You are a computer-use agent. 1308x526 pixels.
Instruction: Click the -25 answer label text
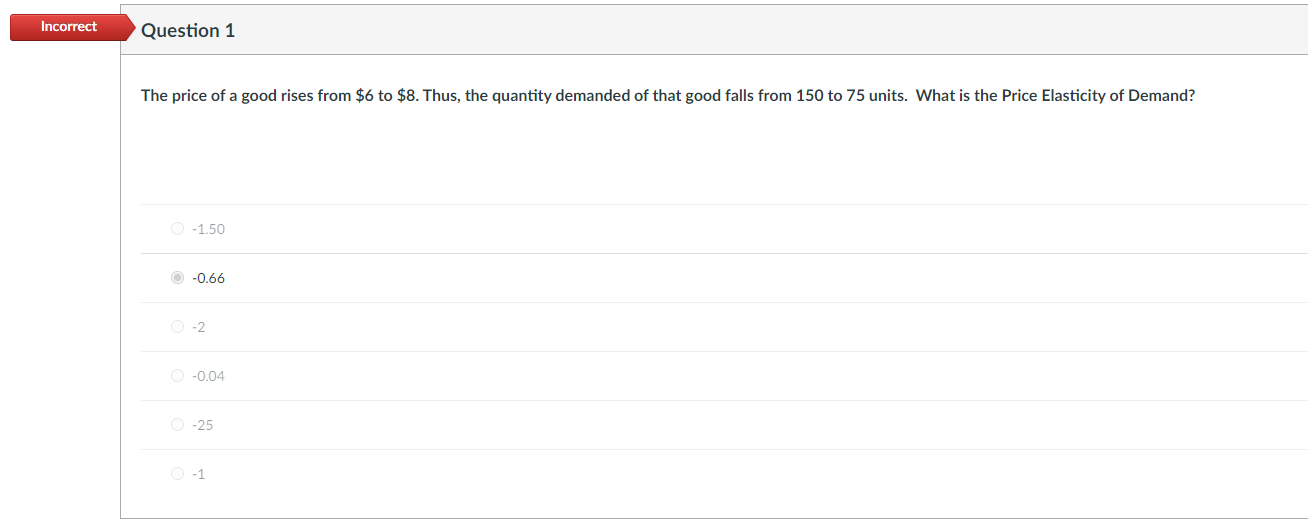[202, 425]
